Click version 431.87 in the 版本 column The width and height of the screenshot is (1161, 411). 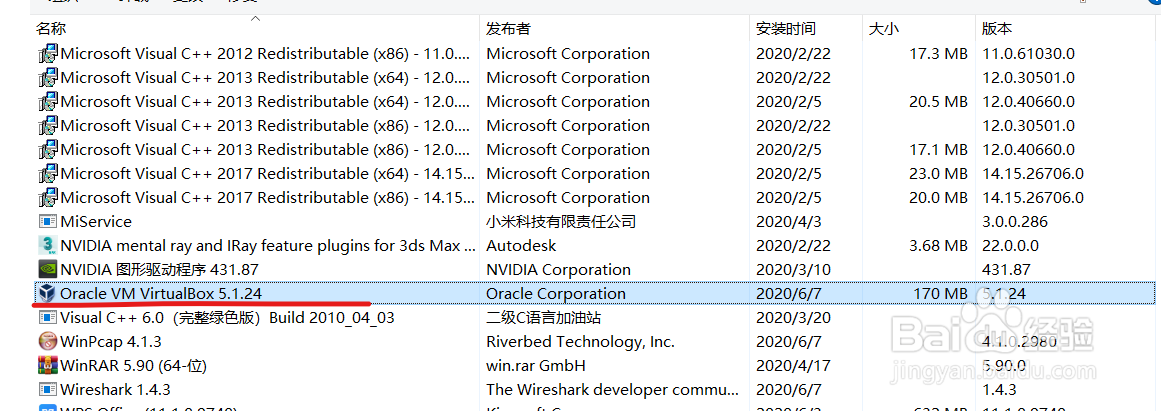click(1004, 270)
